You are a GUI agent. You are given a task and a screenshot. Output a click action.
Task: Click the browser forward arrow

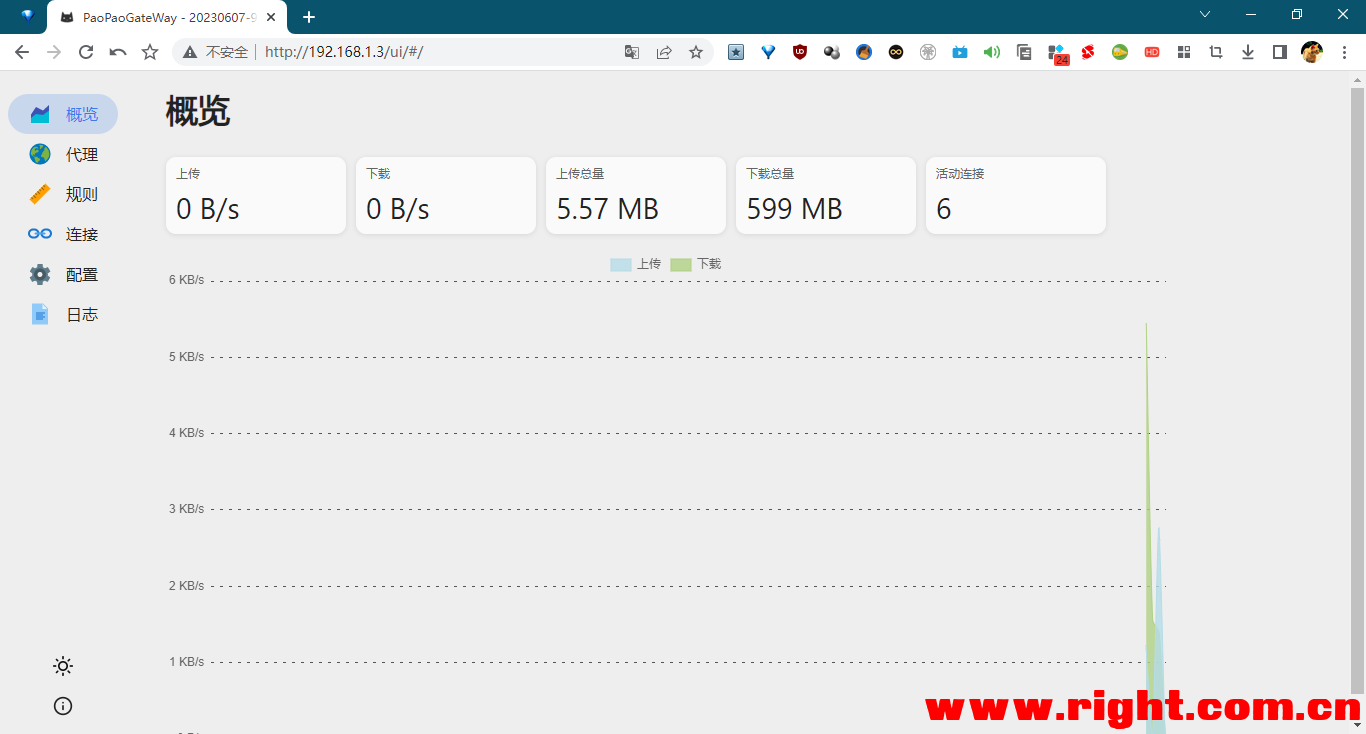pos(54,52)
